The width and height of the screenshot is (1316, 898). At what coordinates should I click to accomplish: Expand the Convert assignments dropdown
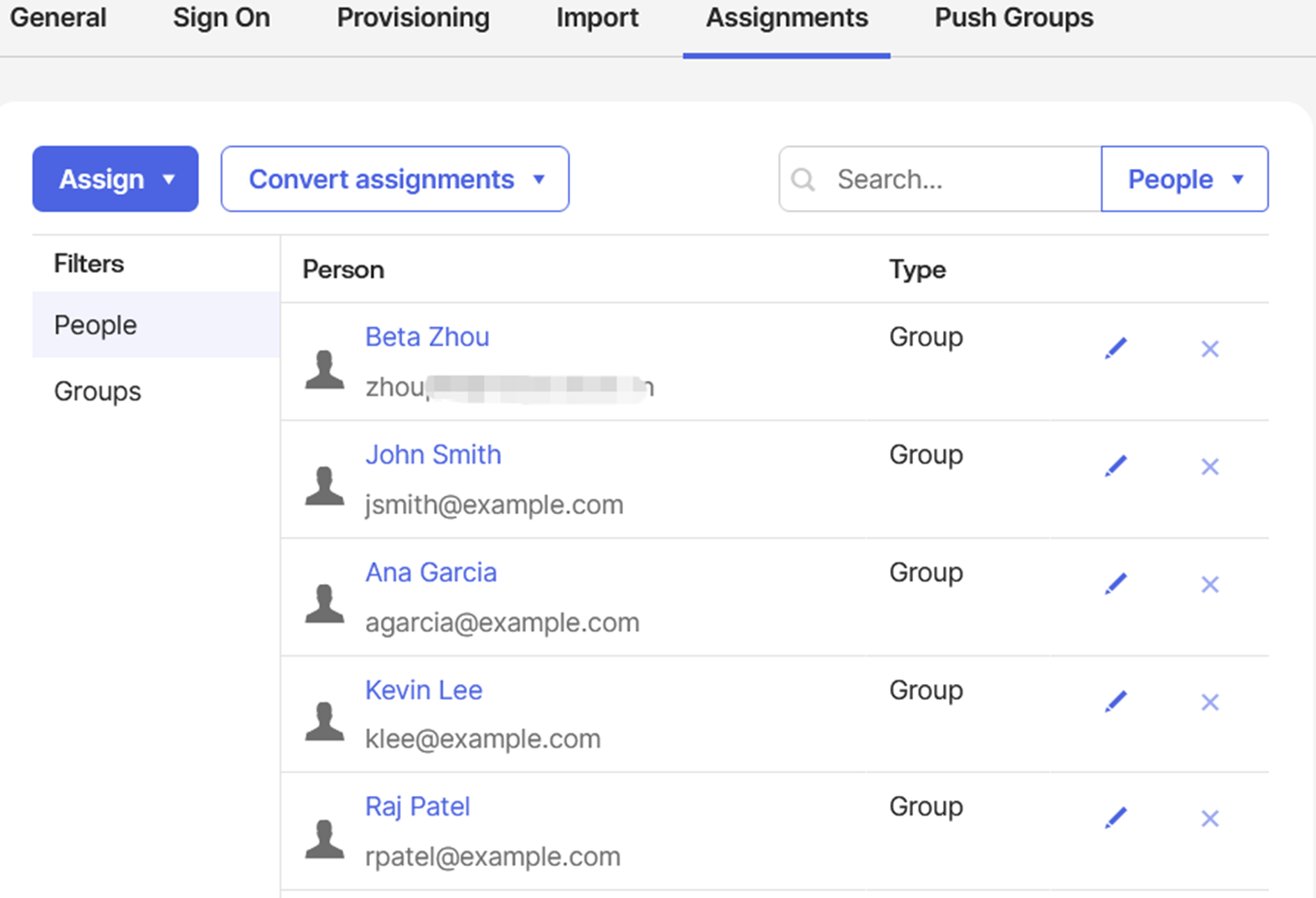pyautogui.click(x=395, y=179)
